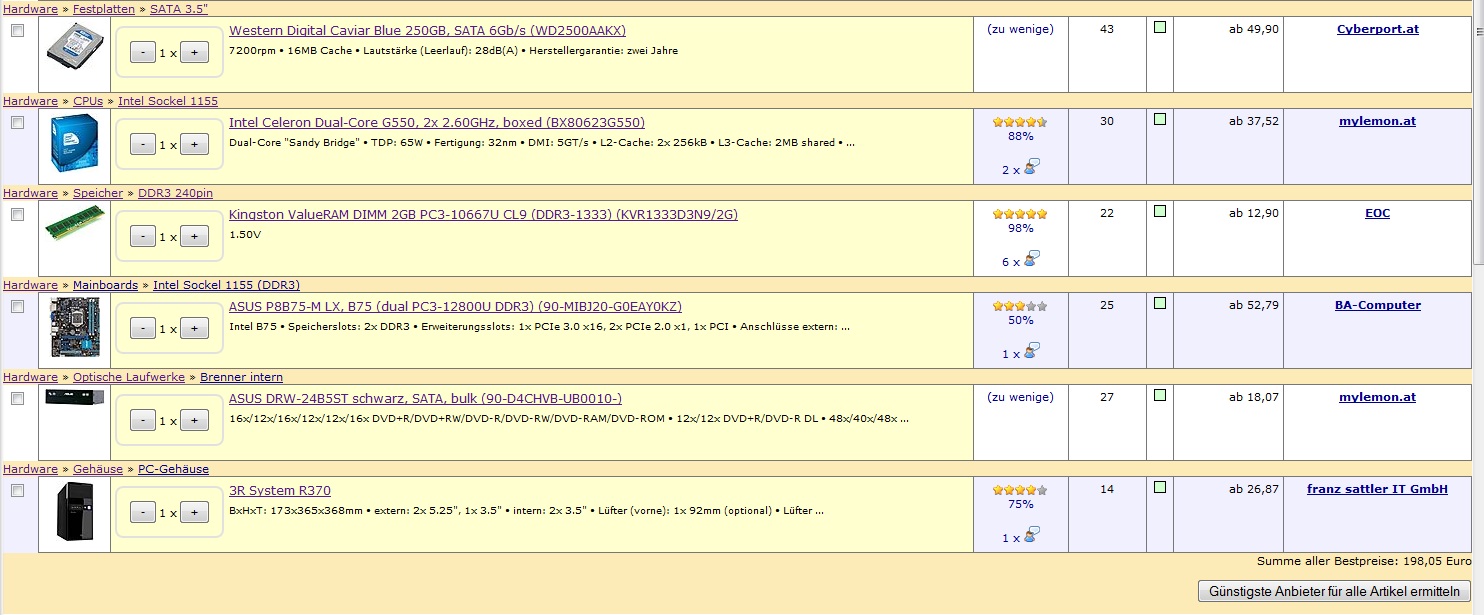The image size is (1484, 615).
Task: Open reviews icon for ASUS P8B75-M LX
Action: coord(1033,351)
